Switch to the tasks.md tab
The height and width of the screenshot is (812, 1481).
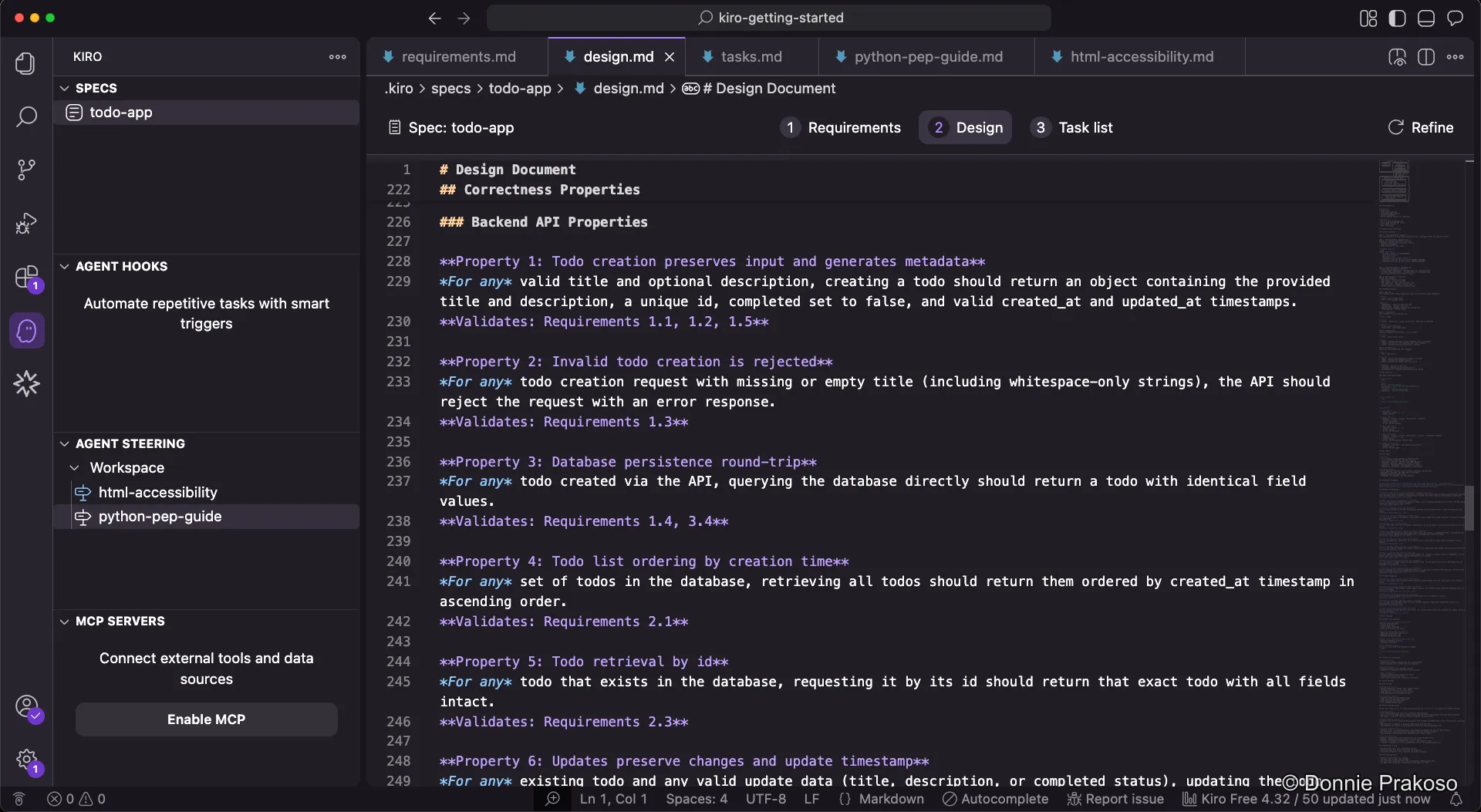pyautogui.click(x=751, y=56)
